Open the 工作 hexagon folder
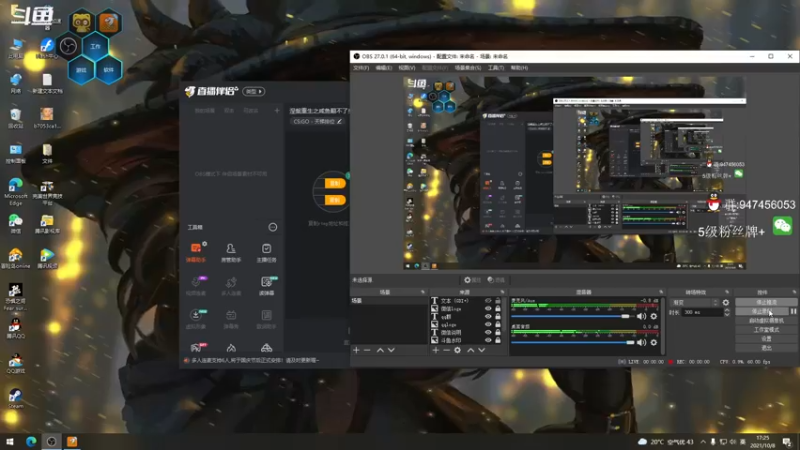800x450 pixels. pos(95,46)
